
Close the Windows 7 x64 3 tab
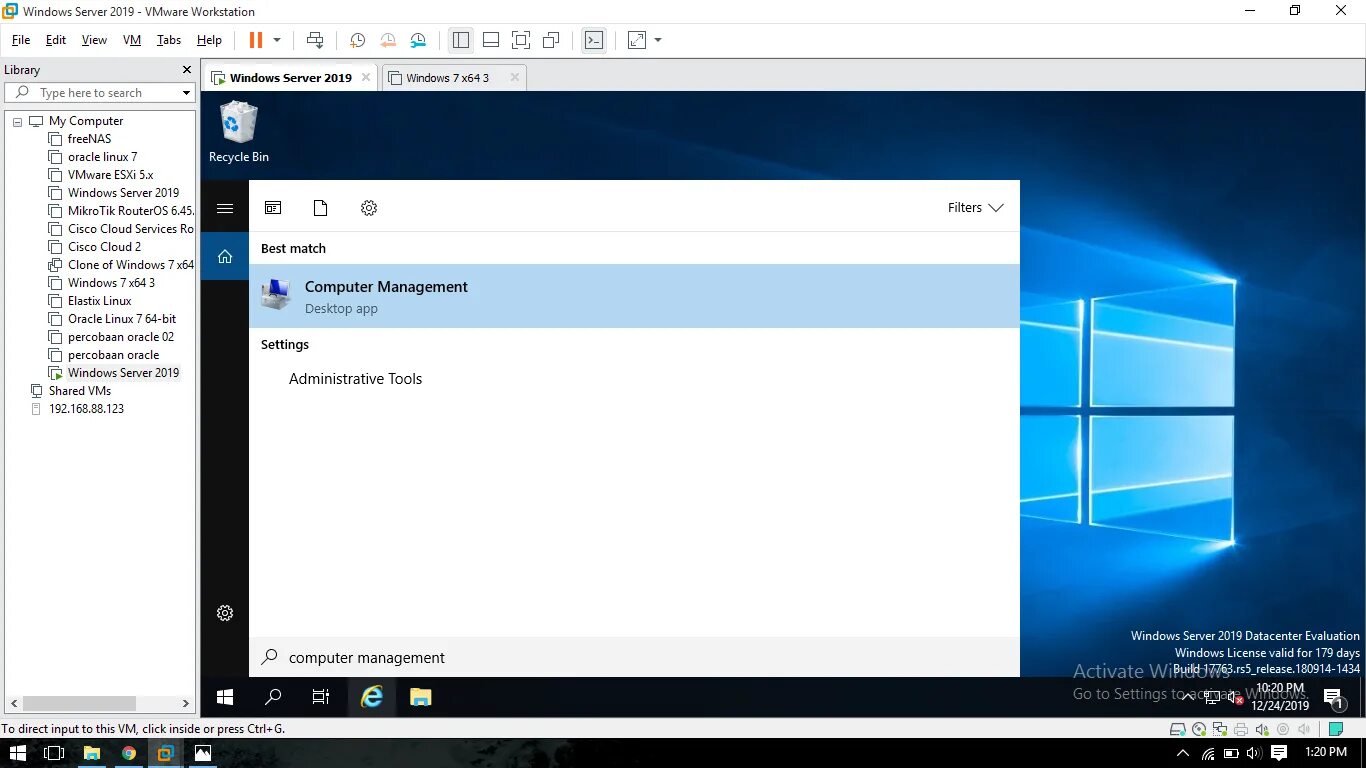tap(515, 77)
